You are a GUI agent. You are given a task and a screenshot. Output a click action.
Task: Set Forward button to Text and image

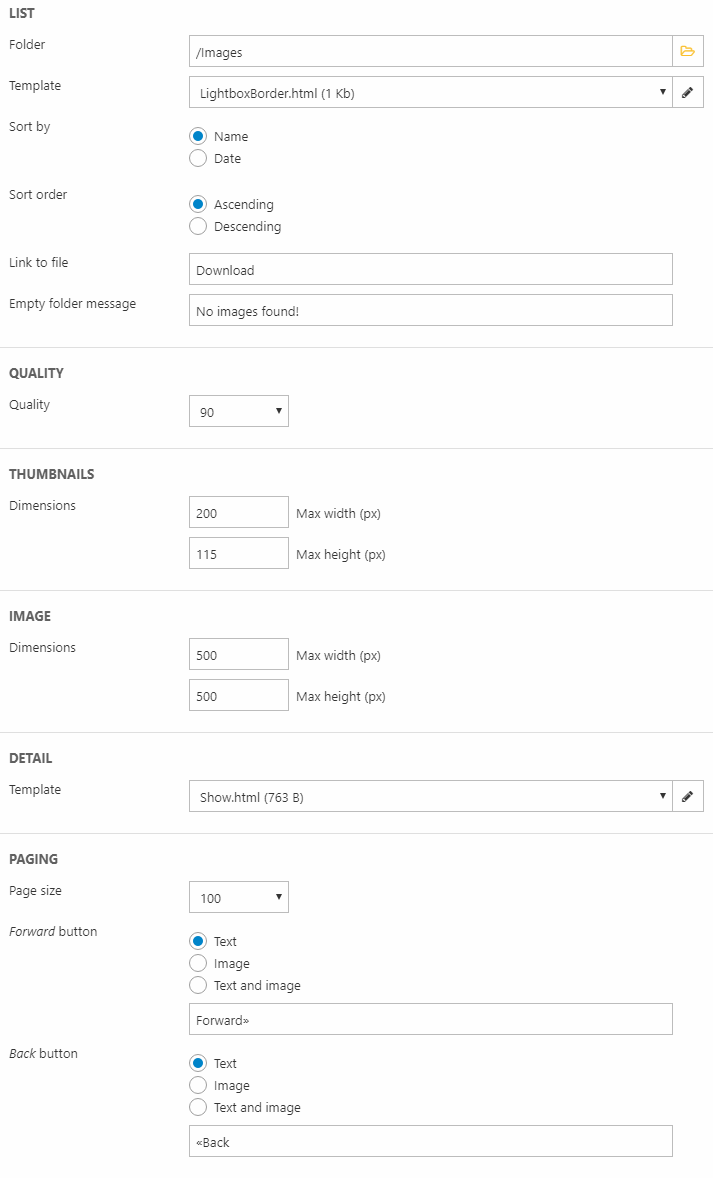tap(198, 986)
